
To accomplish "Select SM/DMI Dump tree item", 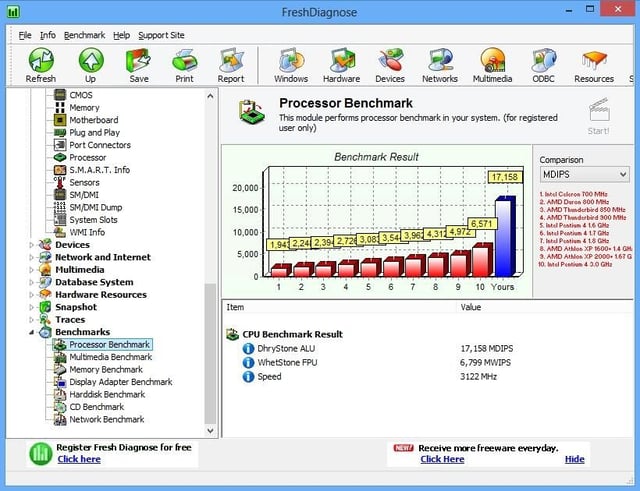I will pos(96,207).
